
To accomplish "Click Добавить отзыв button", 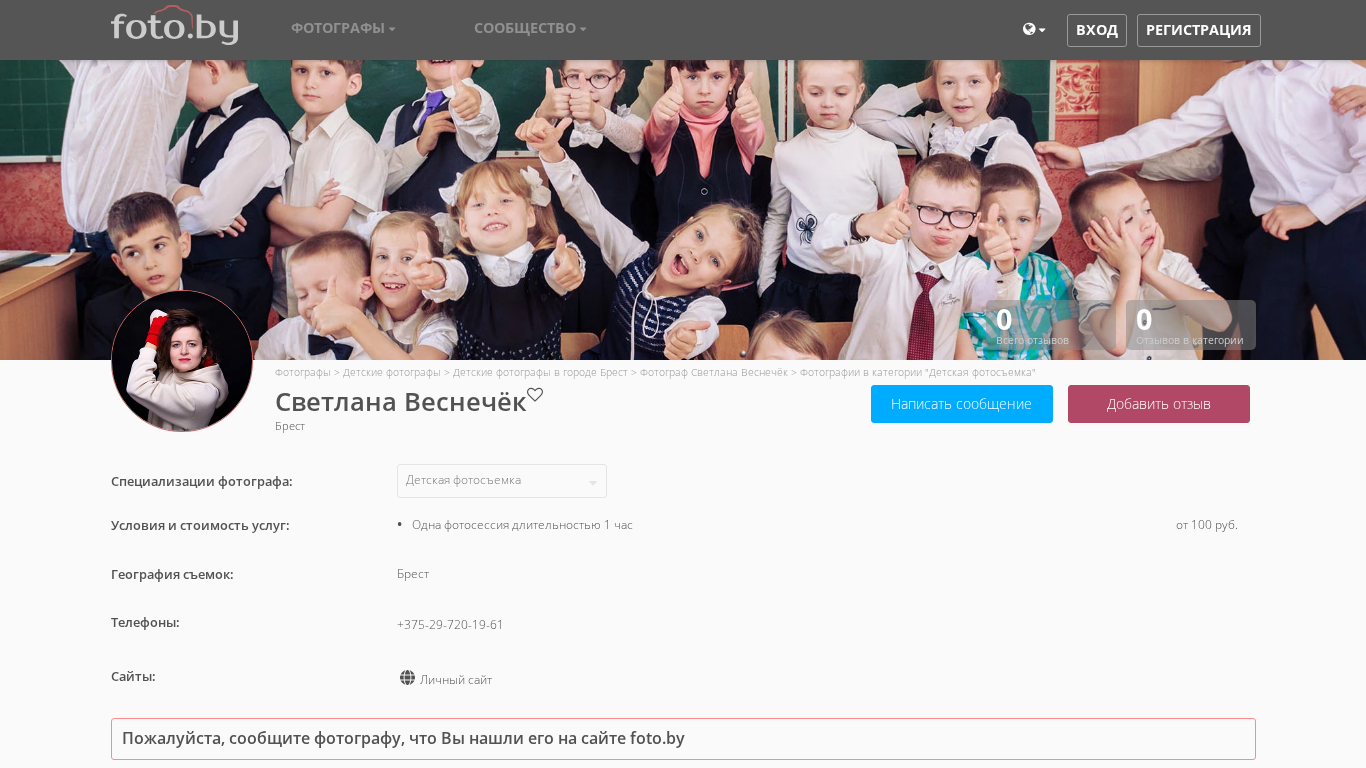I will 1159,404.
